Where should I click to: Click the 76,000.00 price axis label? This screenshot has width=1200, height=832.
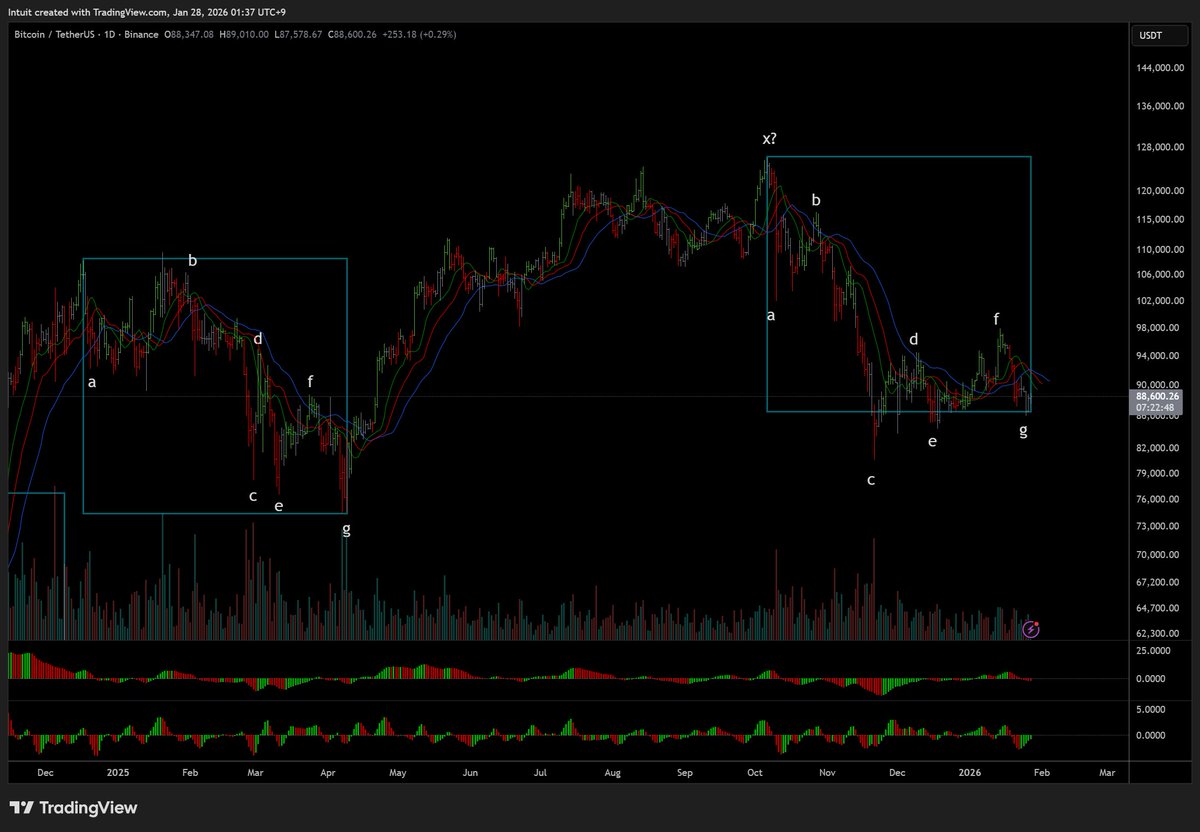coord(1160,500)
